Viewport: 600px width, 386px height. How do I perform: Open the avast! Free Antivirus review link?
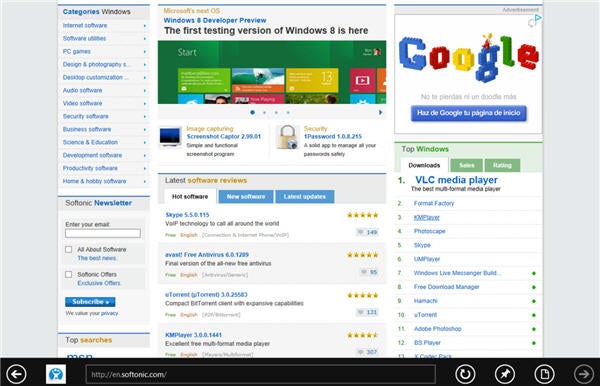(x=207, y=255)
